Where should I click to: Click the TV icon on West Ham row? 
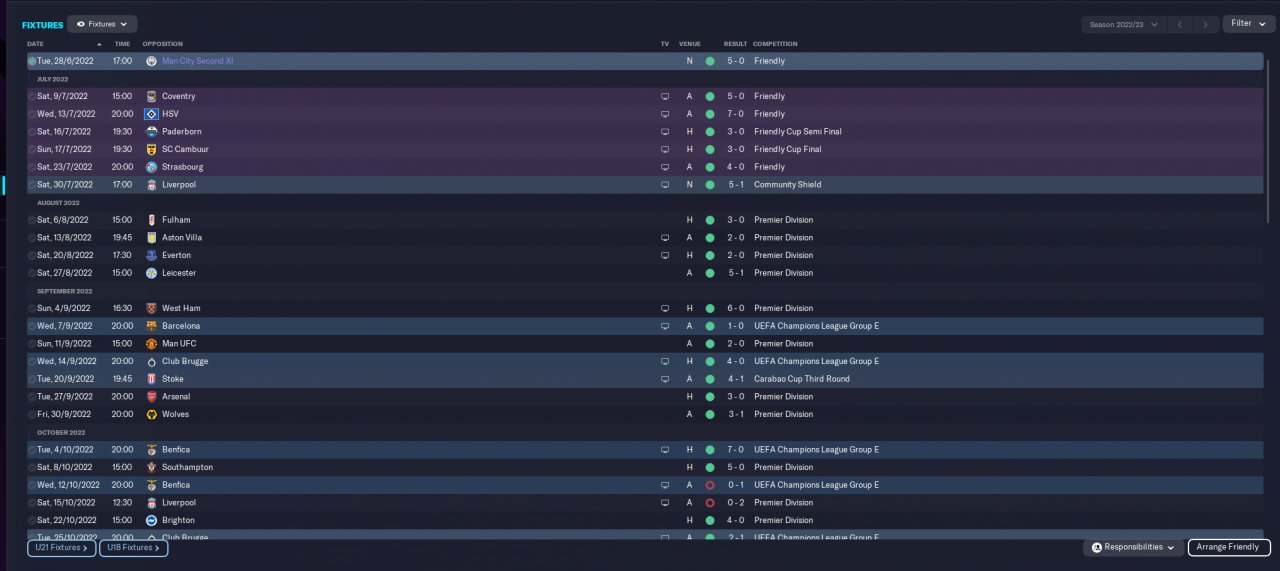click(665, 308)
